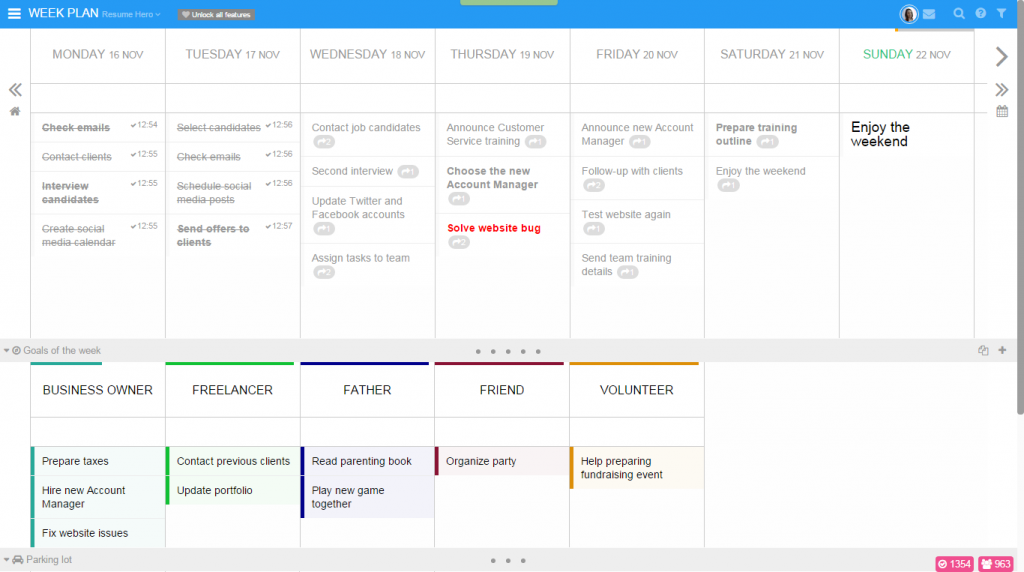Go to next week with right chevron

point(1002,57)
